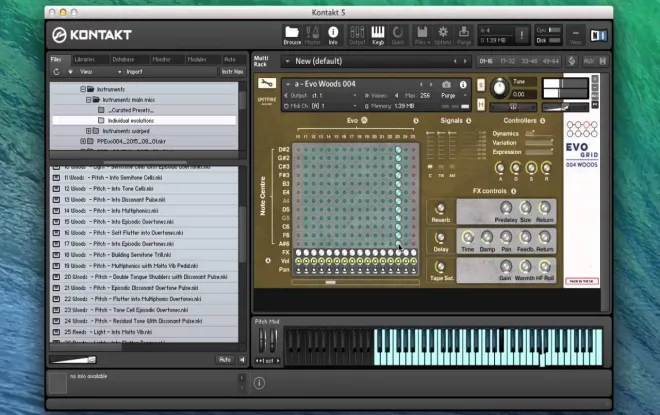Click the Delay Time knob
The height and width of the screenshot is (415, 660).
467,238
